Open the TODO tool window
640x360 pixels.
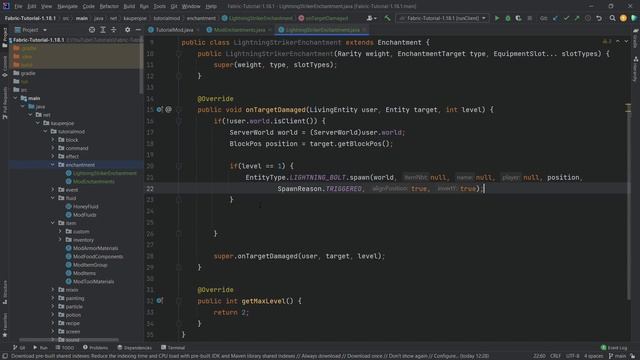pyautogui.click(x=65, y=348)
